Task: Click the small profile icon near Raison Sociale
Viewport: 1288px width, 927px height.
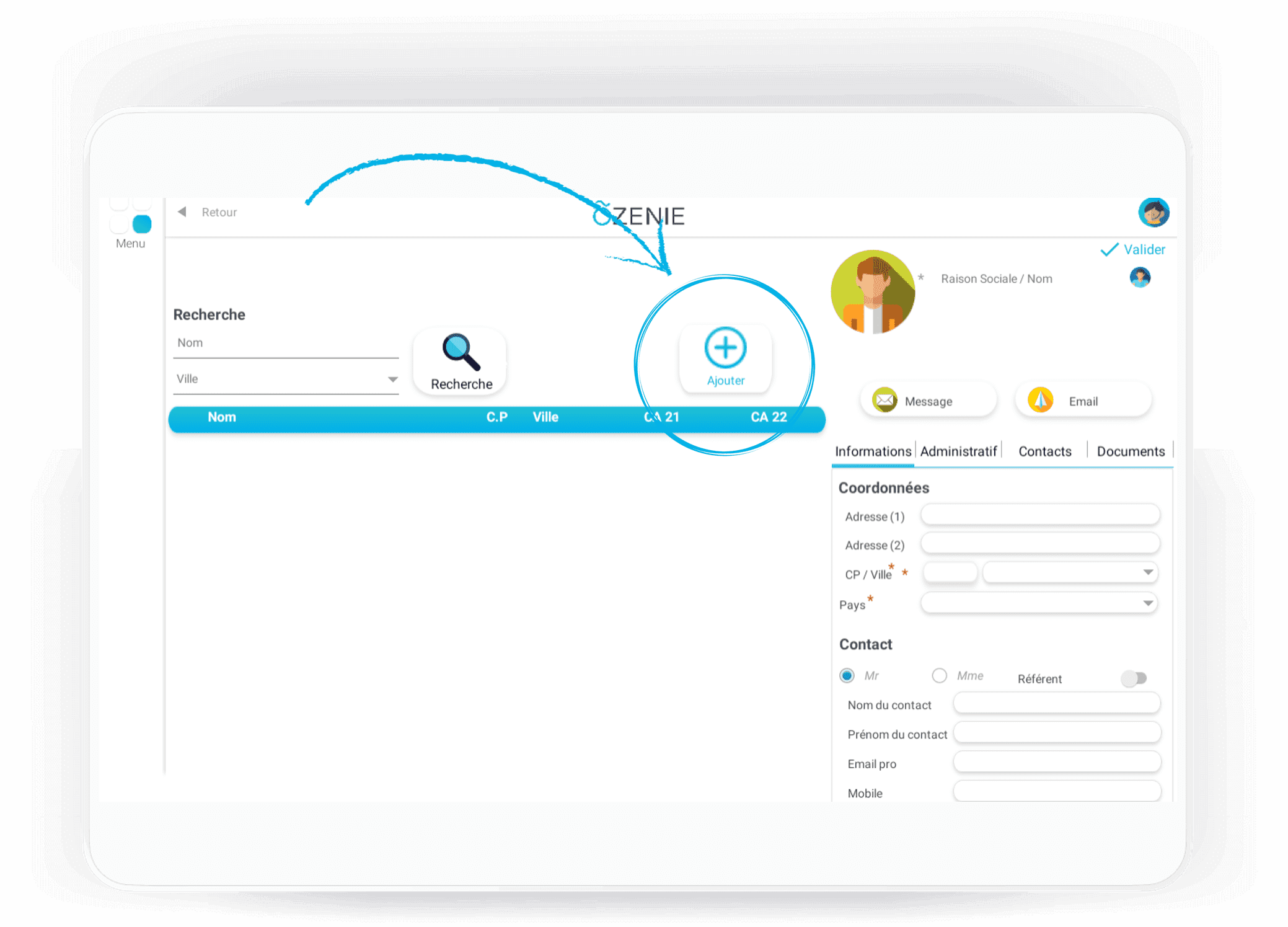Action: pos(1140,277)
